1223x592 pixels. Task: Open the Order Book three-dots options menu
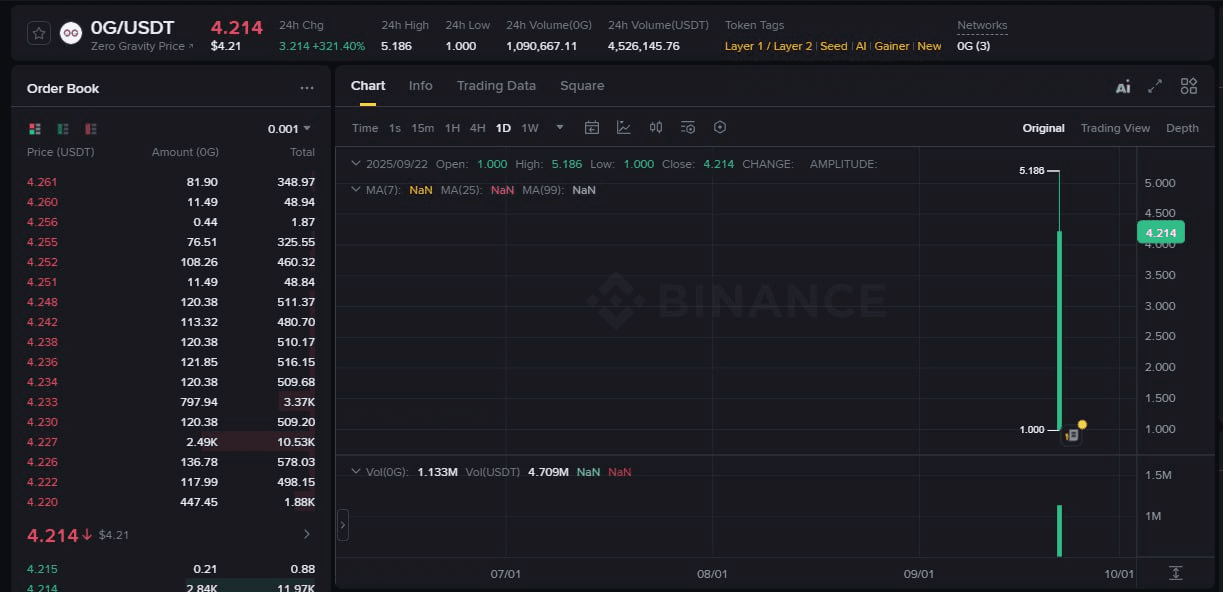pyautogui.click(x=307, y=88)
